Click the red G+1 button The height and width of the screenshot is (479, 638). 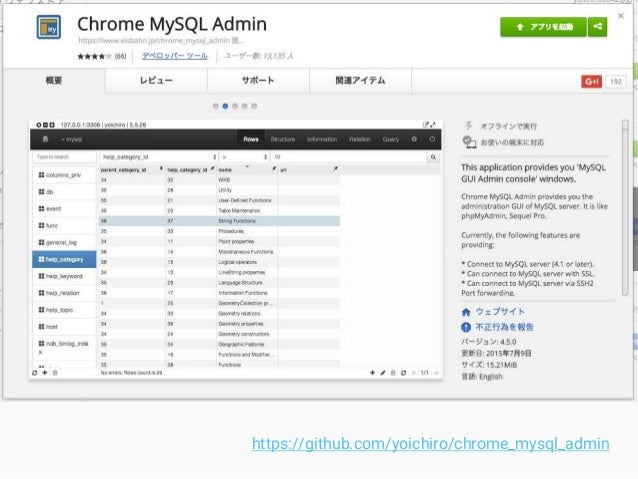pos(591,81)
